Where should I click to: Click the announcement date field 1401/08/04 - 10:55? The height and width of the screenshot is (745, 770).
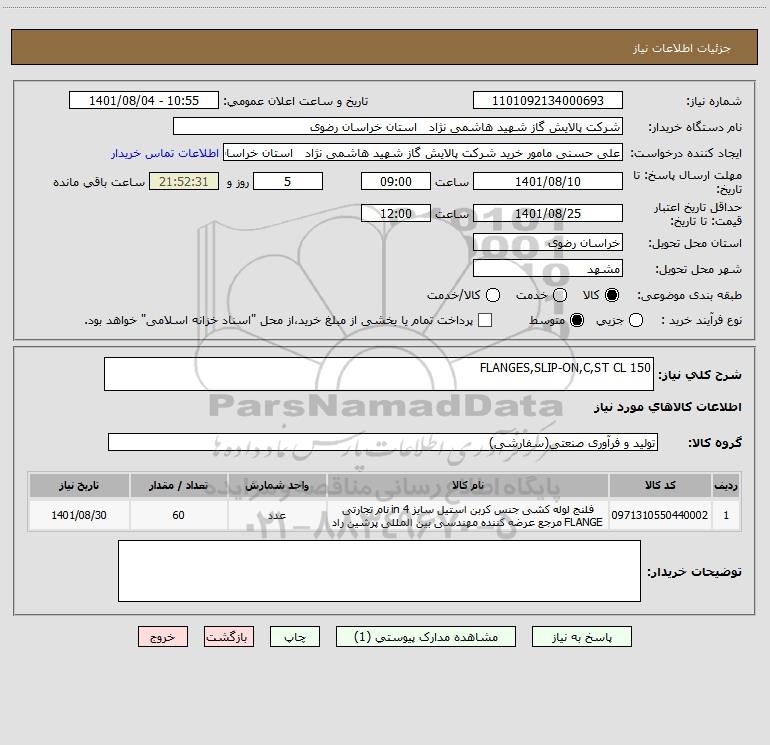pos(144,101)
